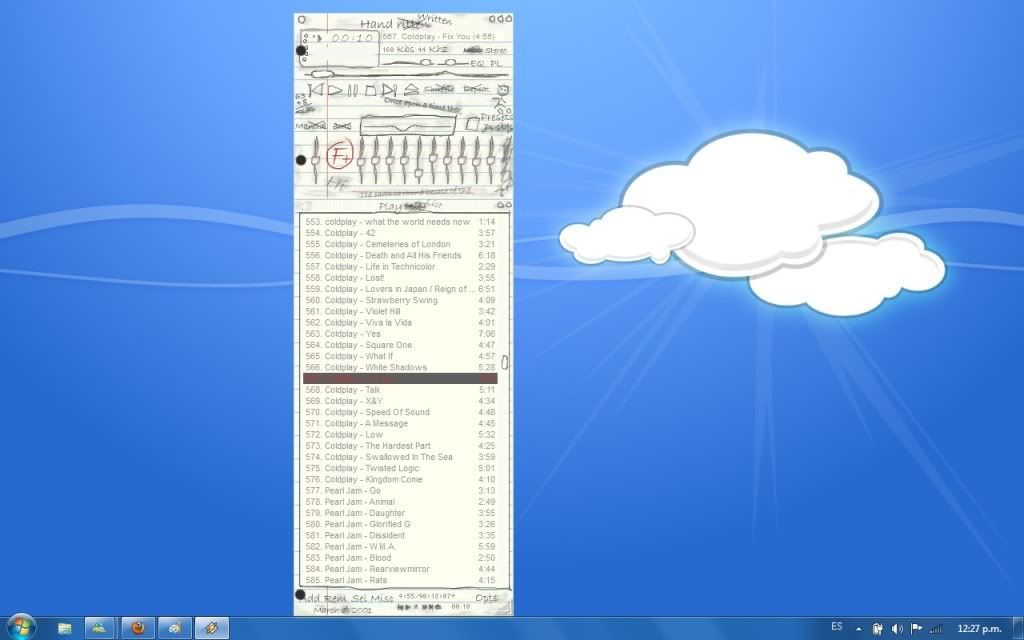This screenshot has height=640, width=1024.
Task: Toggle the equalizer Auto button
Action: tap(342, 125)
